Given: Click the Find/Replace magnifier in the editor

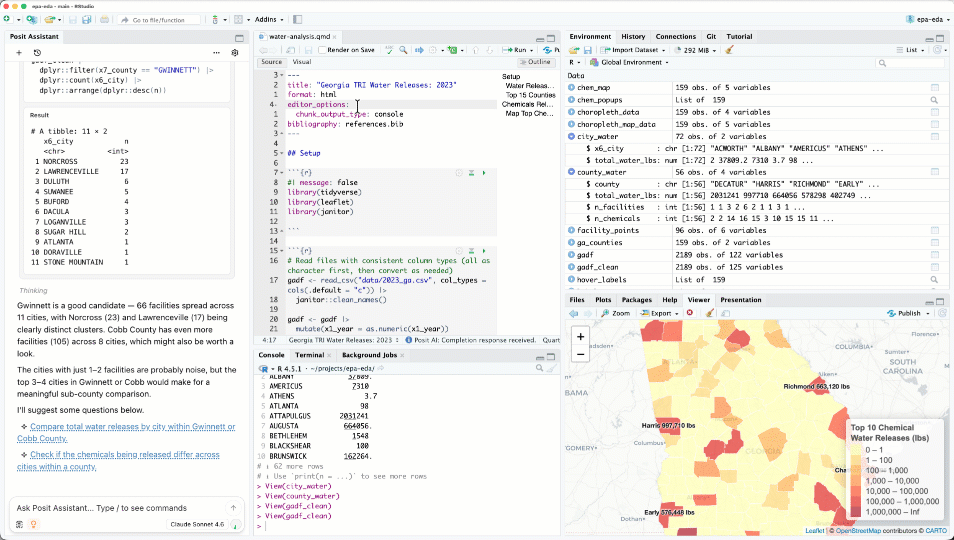Looking at the screenshot, I should point(403,50).
